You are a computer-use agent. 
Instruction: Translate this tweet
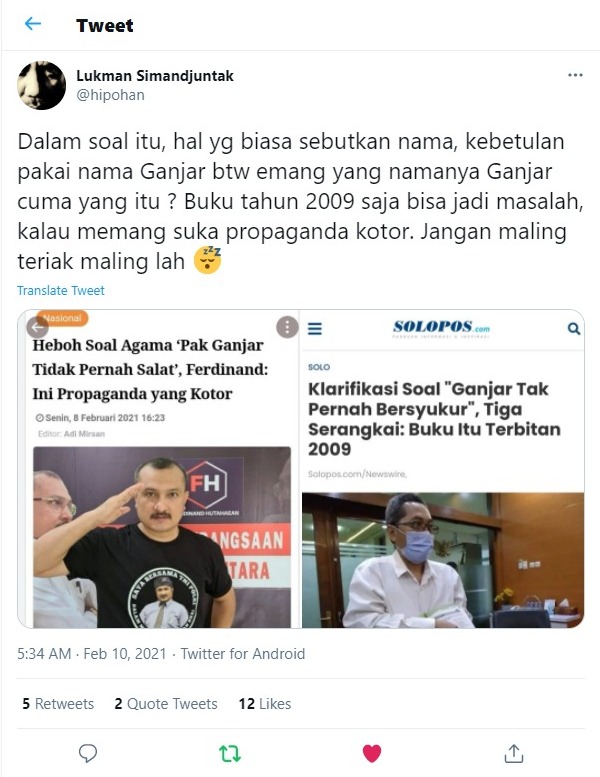[x=61, y=290]
